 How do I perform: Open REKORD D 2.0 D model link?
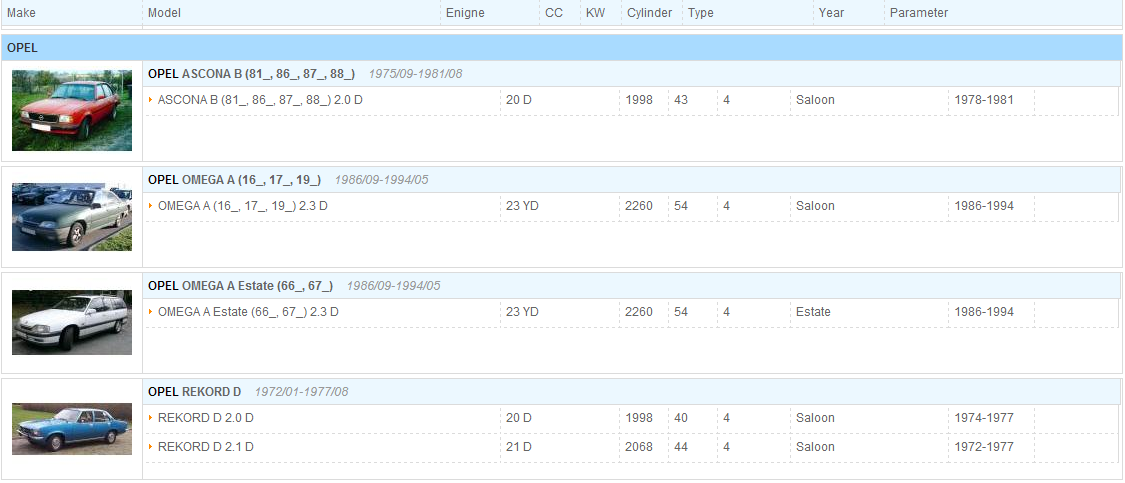pyautogui.click(x=205, y=418)
